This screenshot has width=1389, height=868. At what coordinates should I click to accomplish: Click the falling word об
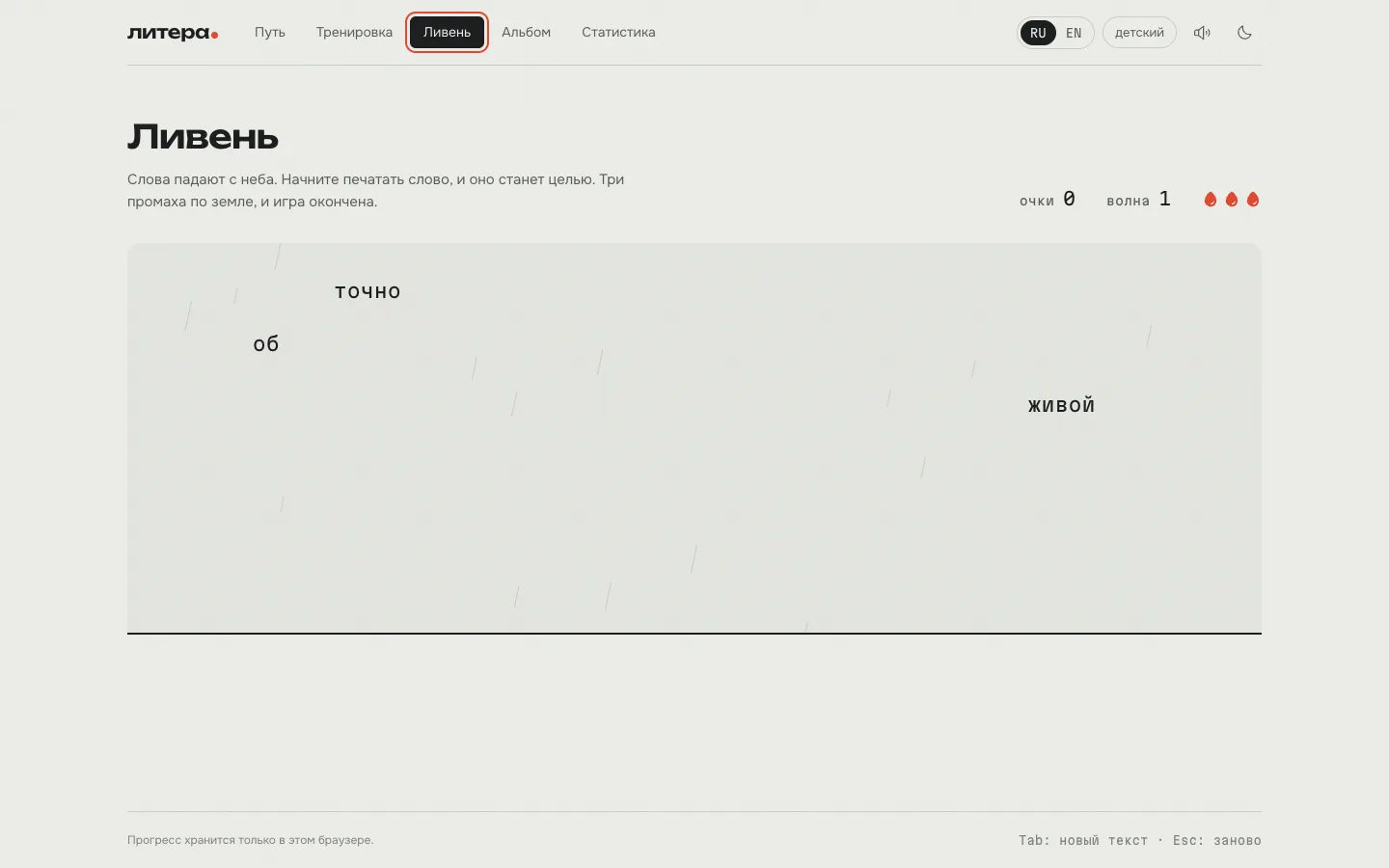[x=265, y=344]
